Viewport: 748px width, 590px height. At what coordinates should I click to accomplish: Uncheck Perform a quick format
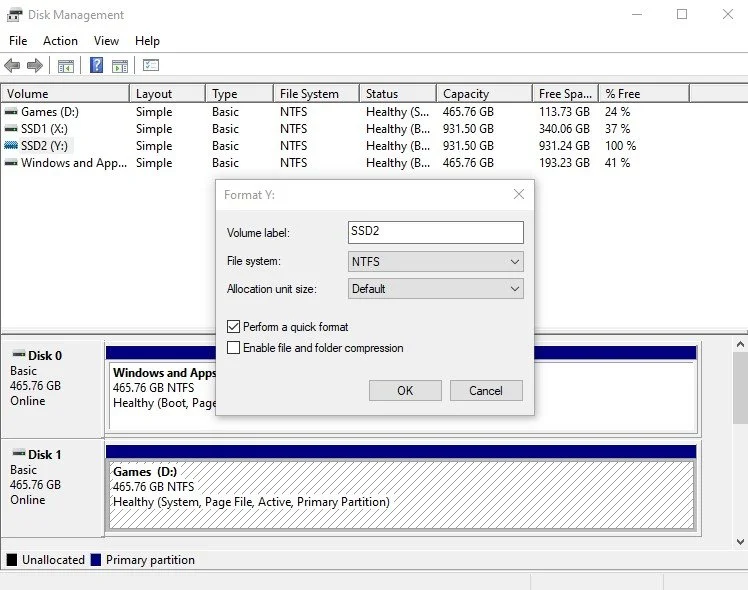click(233, 327)
